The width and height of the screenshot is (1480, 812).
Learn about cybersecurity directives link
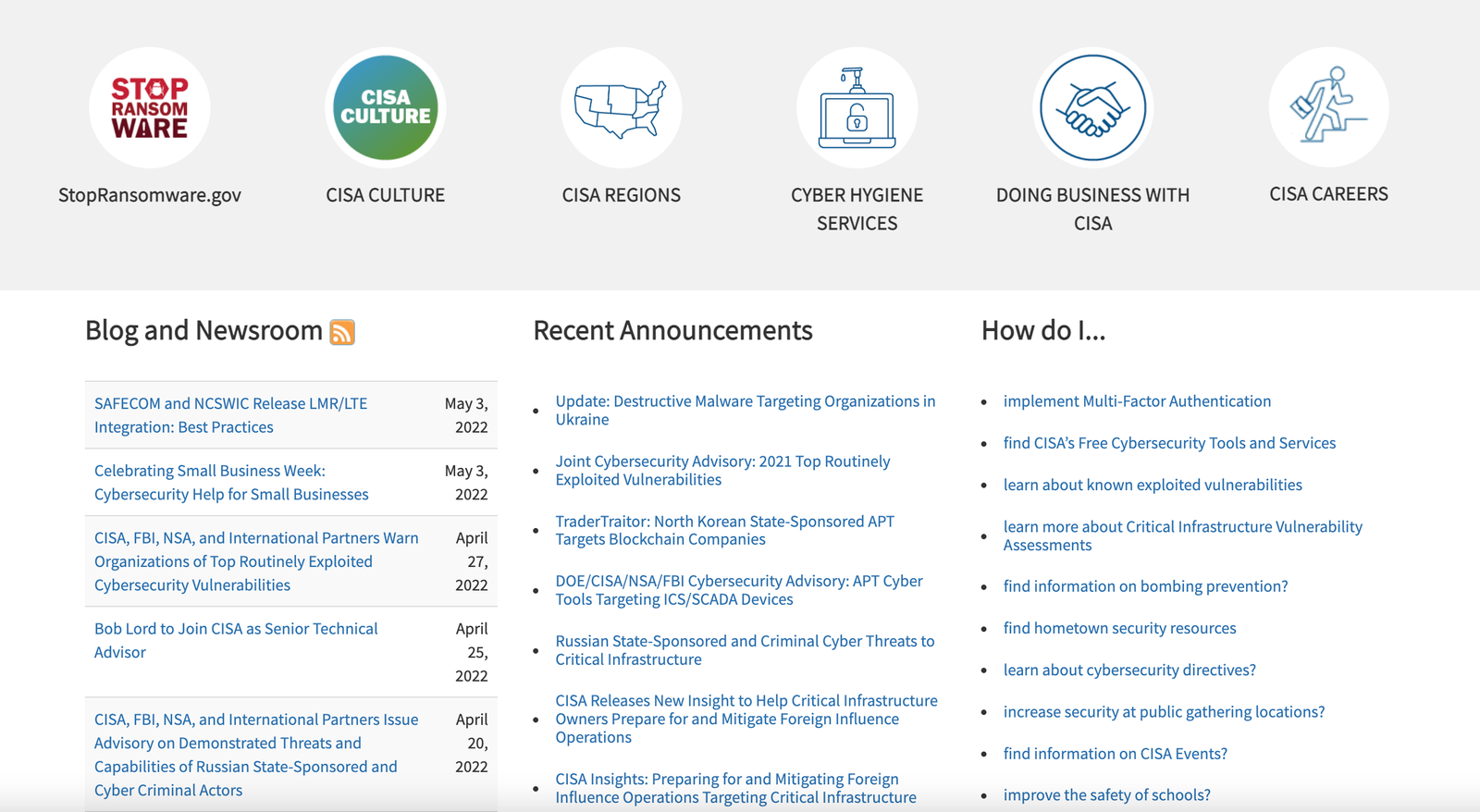coord(1129,670)
